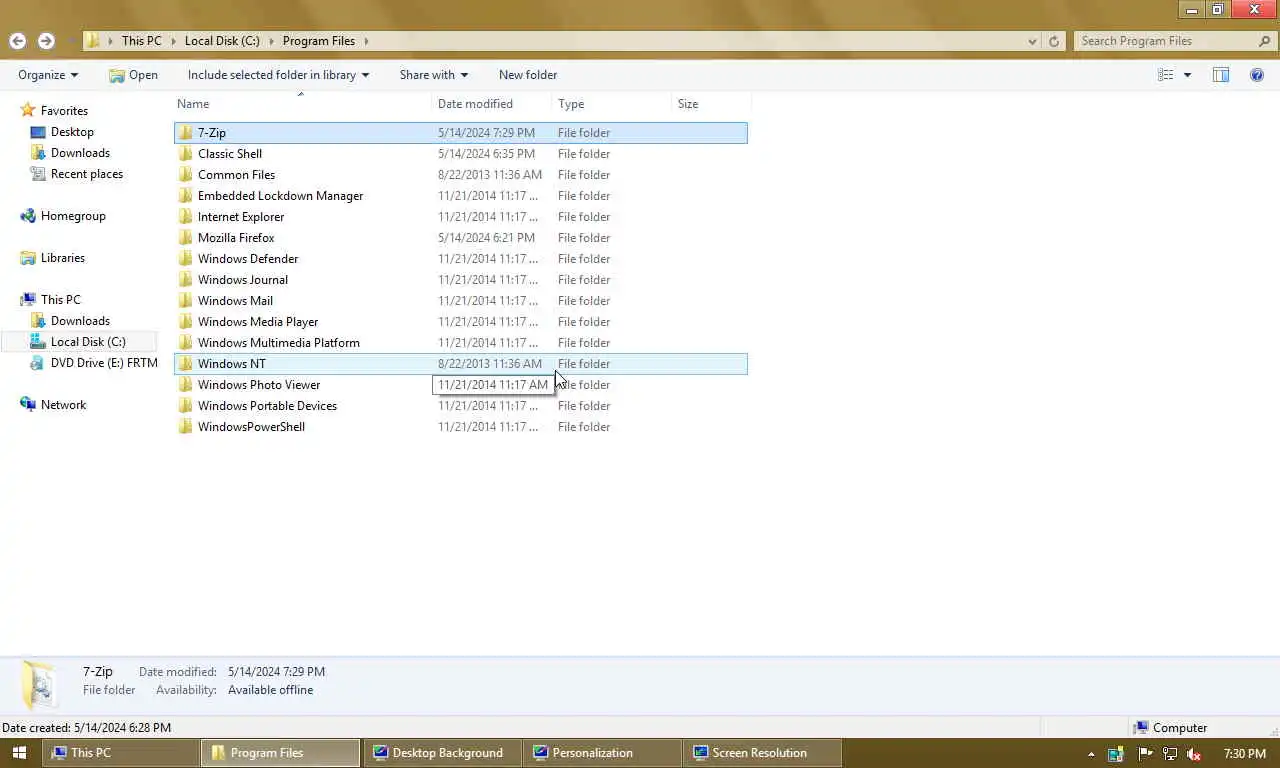
Task: Switch to the This PC taskbar window
Action: tap(121, 753)
